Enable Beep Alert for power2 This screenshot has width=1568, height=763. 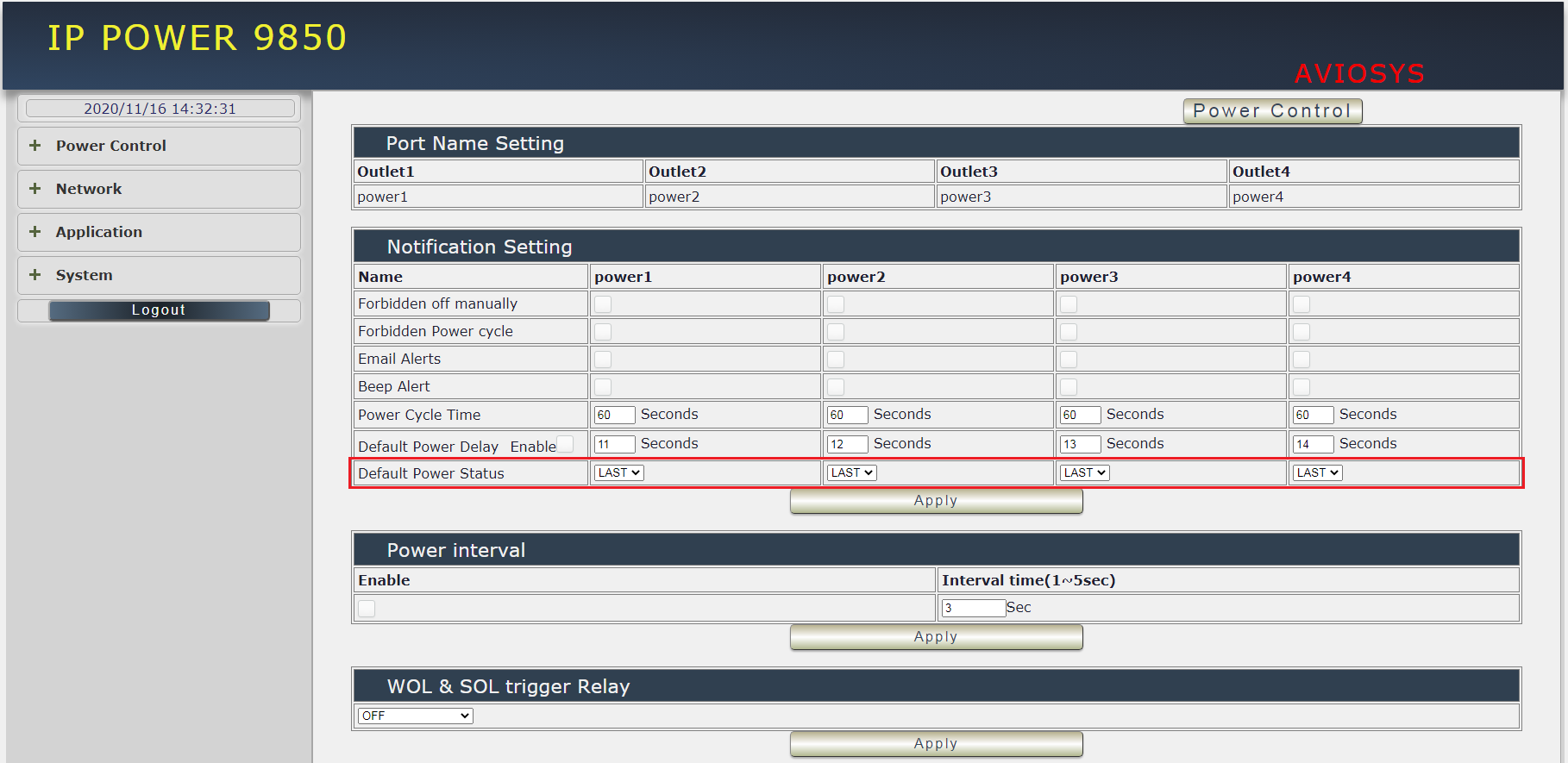[836, 386]
